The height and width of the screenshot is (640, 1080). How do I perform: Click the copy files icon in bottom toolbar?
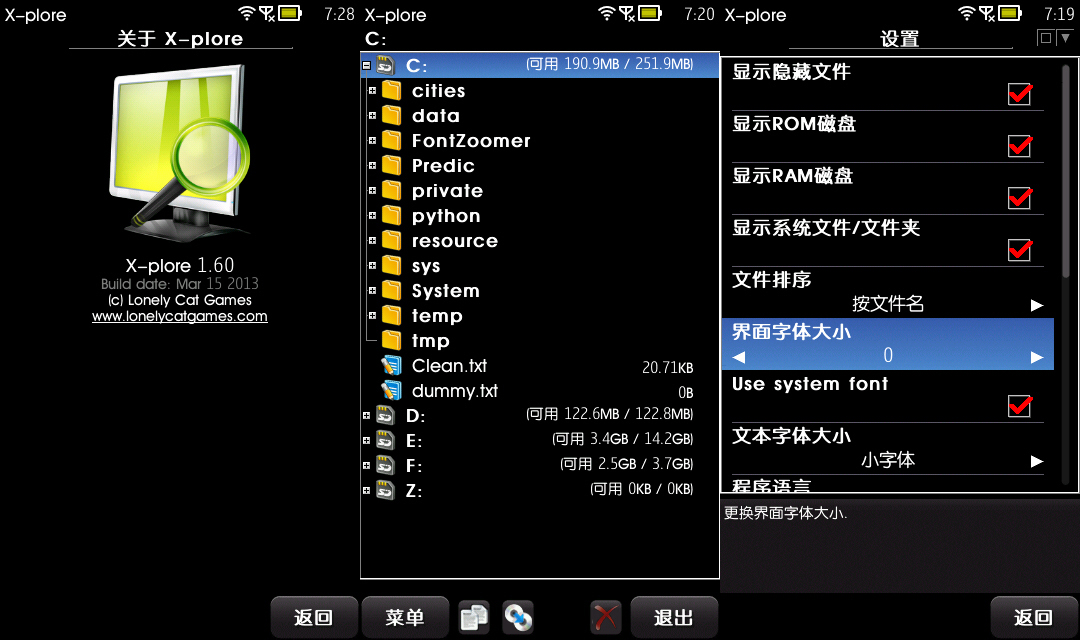[474, 617]
